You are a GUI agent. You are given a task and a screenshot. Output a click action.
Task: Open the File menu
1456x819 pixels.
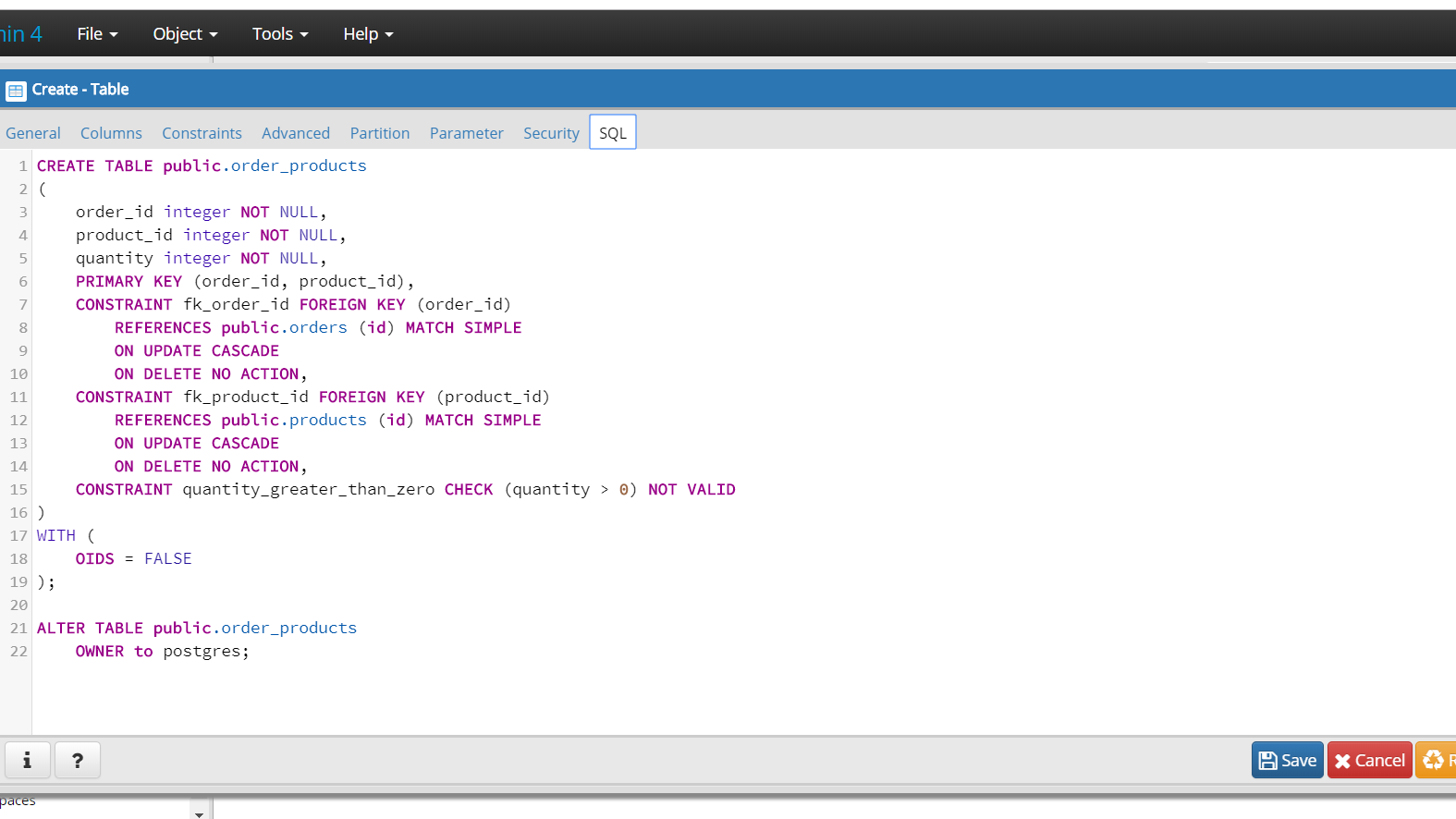[97, 34]
